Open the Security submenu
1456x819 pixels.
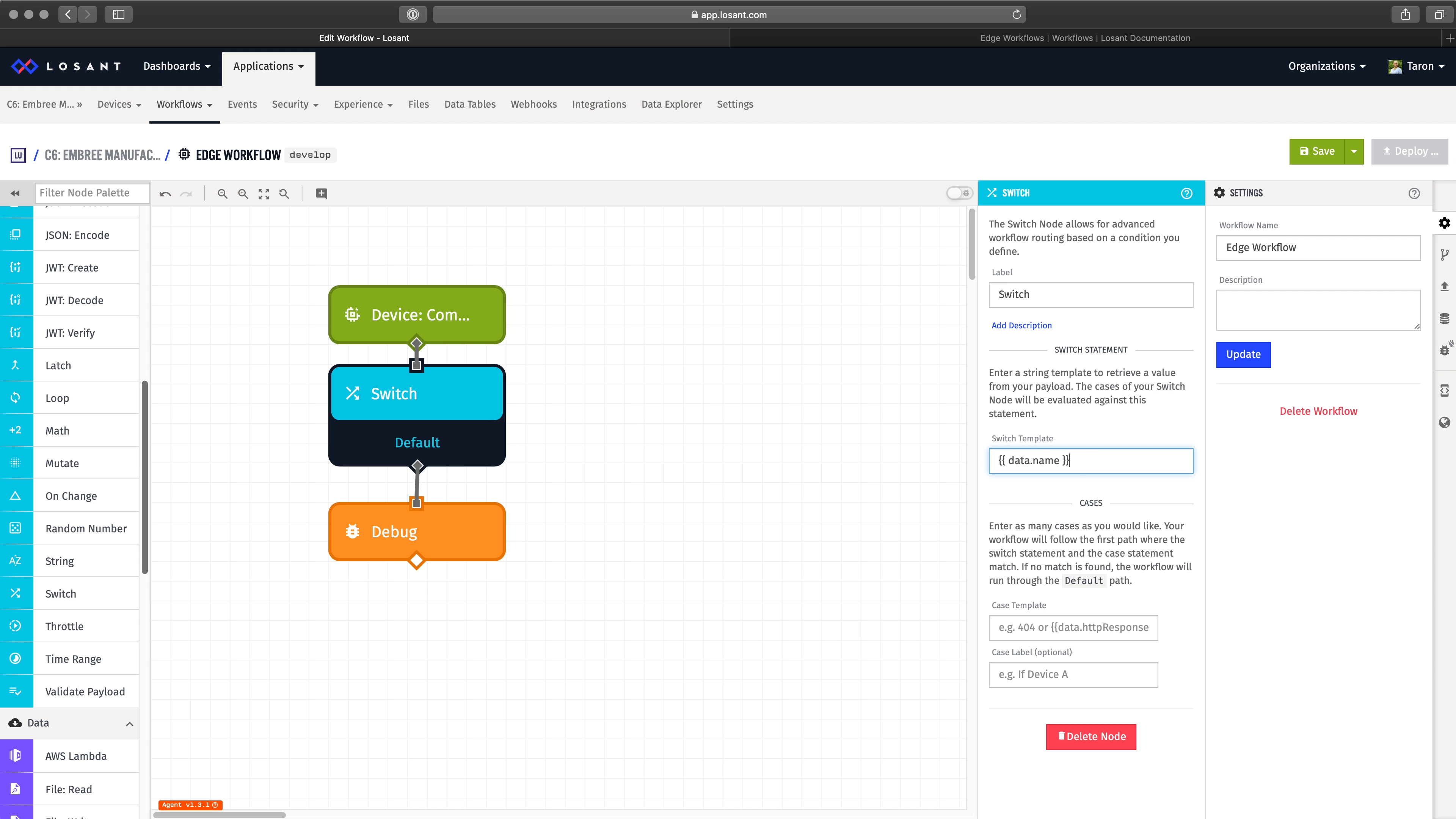[295, 104]
